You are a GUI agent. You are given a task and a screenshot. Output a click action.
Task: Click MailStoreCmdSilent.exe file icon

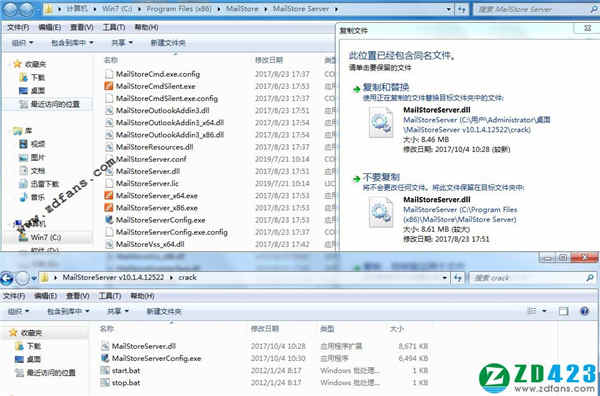[x=109, y=86]
